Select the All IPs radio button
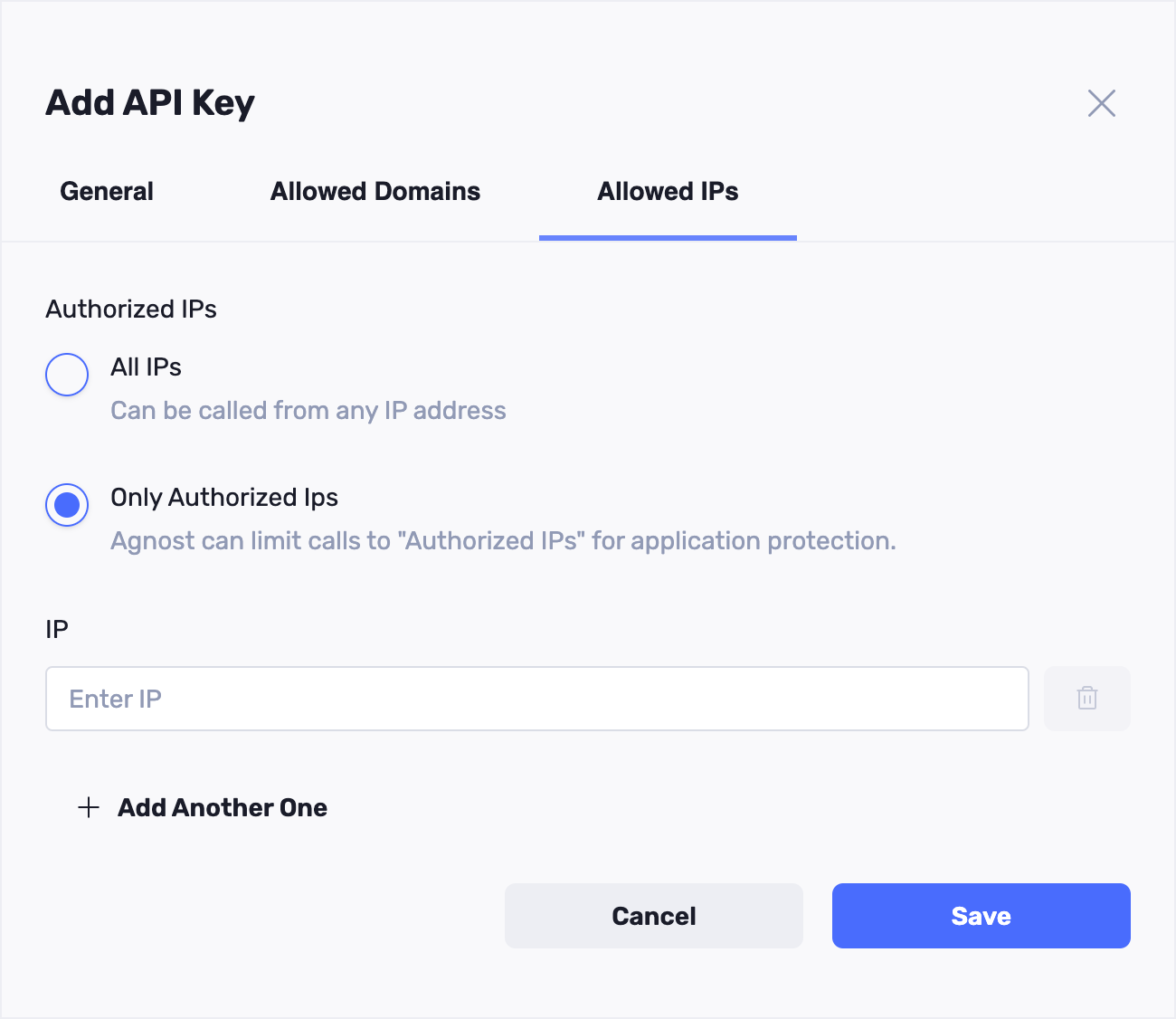The image size is (1176, 1019). (67, 375)
